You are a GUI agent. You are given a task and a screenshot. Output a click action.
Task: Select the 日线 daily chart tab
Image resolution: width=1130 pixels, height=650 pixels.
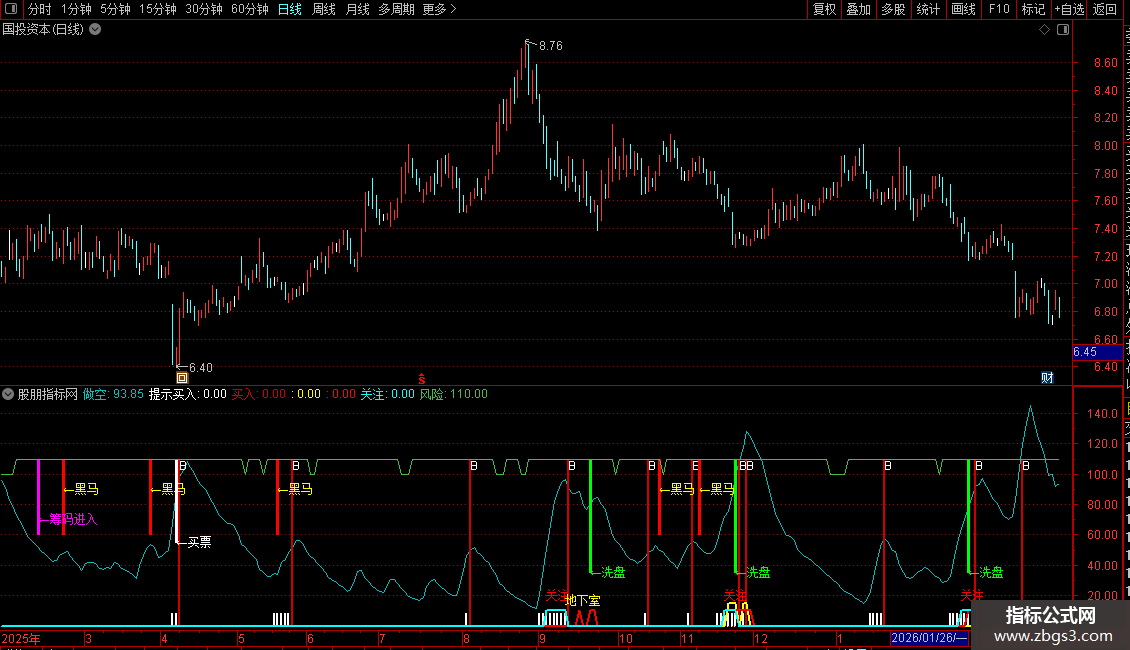pyautogui.click(x=290, y=9)
